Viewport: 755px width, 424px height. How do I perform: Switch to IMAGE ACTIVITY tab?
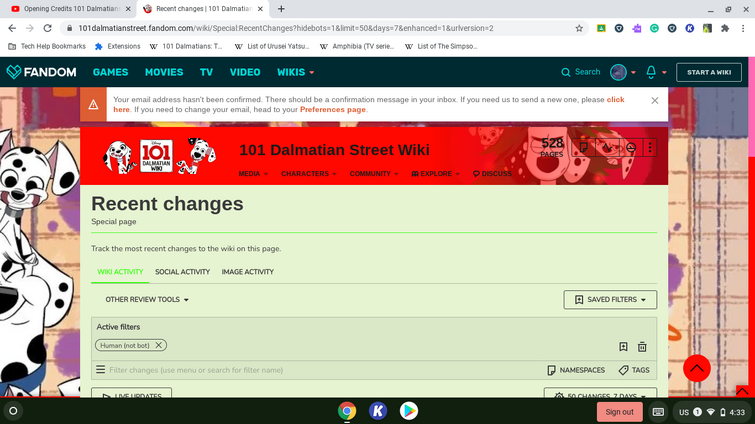(x=247, y=272)
